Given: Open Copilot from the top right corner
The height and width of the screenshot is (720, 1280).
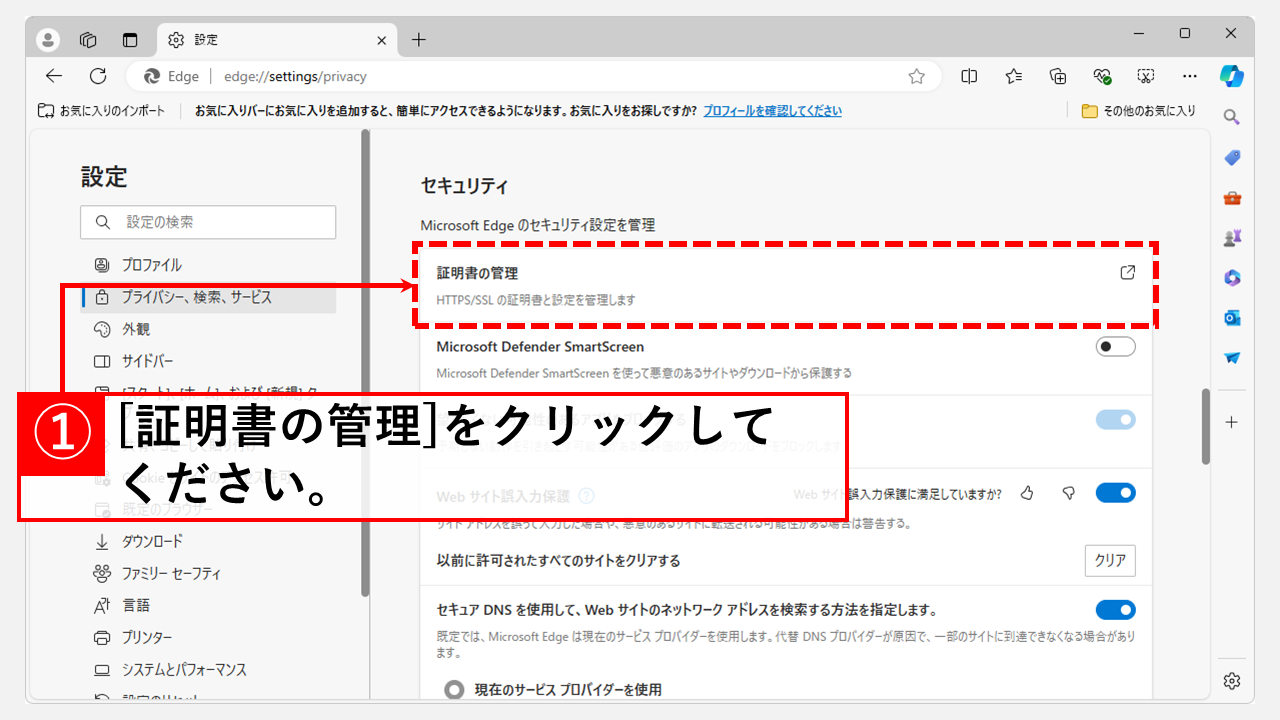Looking at the screenshot, I should point(1231,76).
